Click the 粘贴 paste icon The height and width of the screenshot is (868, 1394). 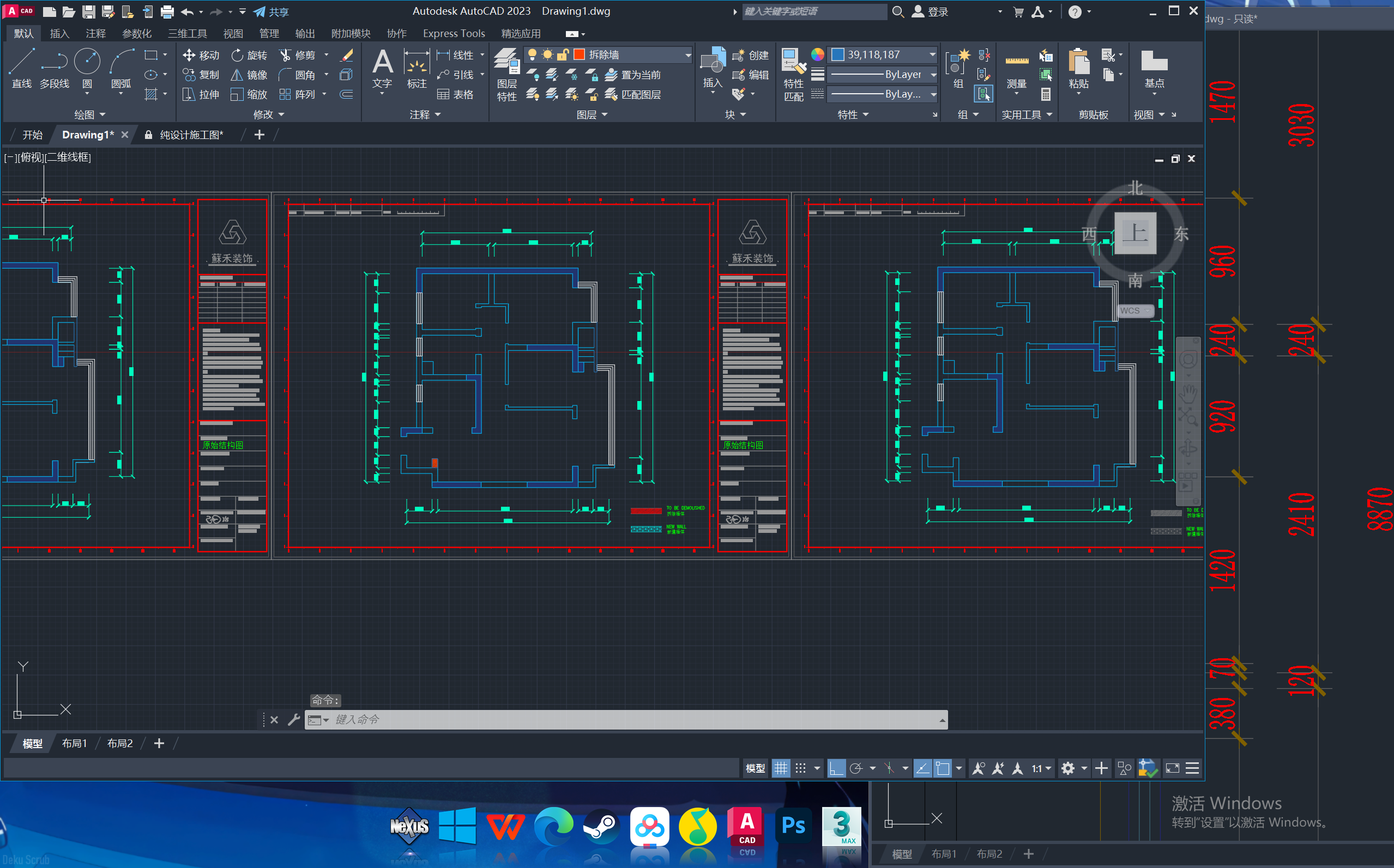coord(1078,62)
